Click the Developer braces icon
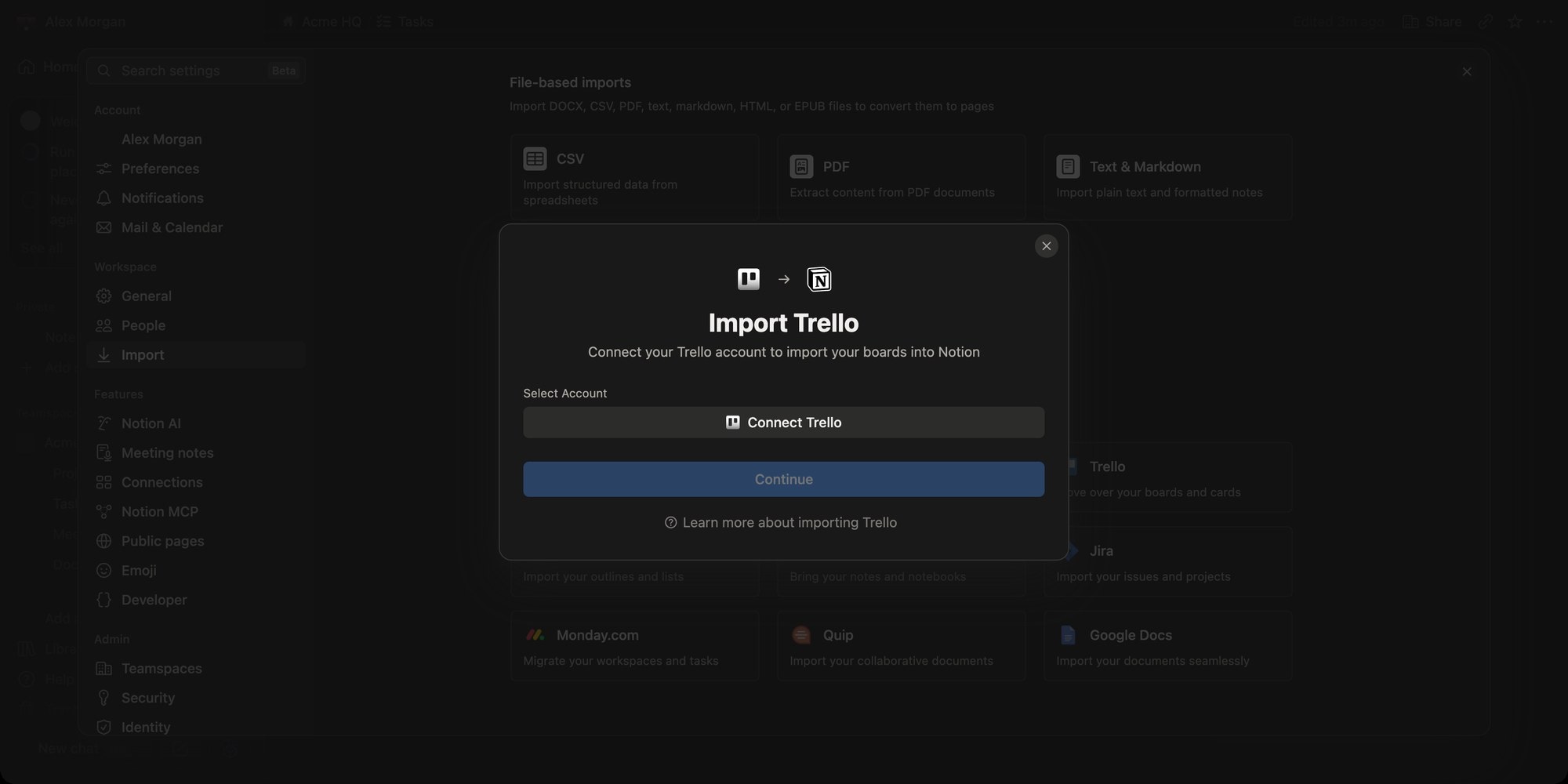Image resolution: width=1568 pixels, height=784 pixels. coord(103,600)
